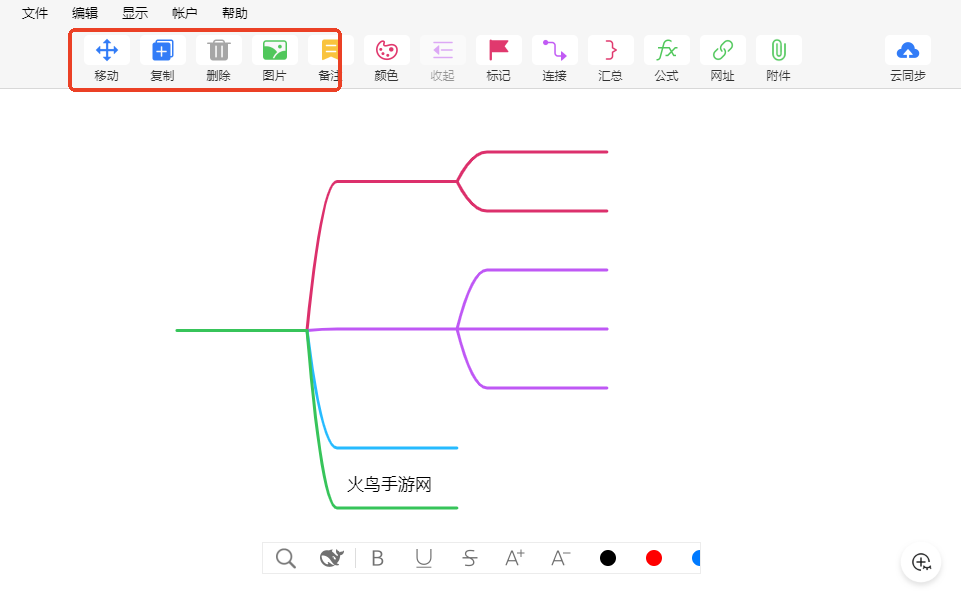Screen dimensions: 961x602
Task: Open the 编辑 menu
Action: [x=85, y=13]
